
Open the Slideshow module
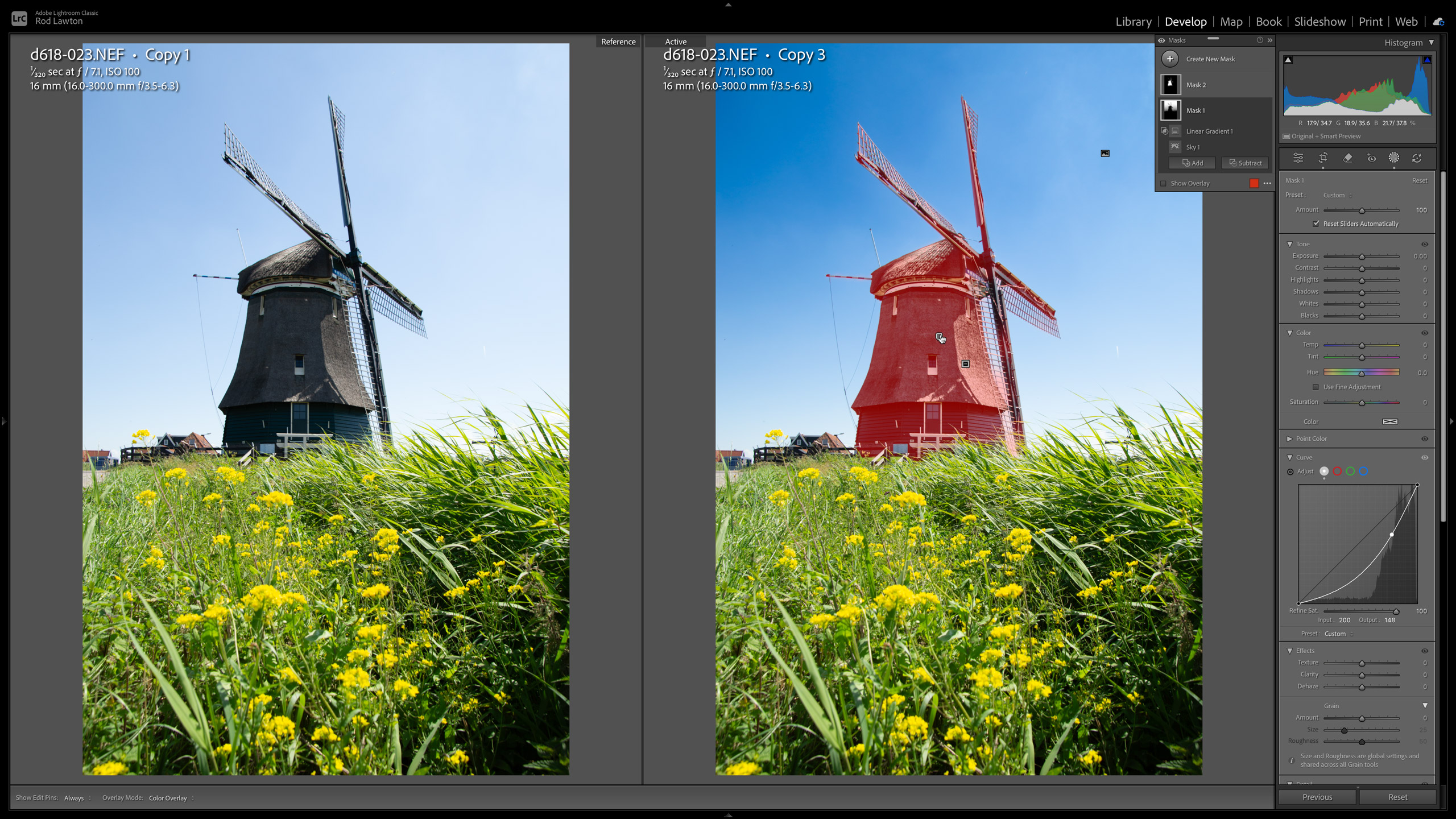(1319, 22)
